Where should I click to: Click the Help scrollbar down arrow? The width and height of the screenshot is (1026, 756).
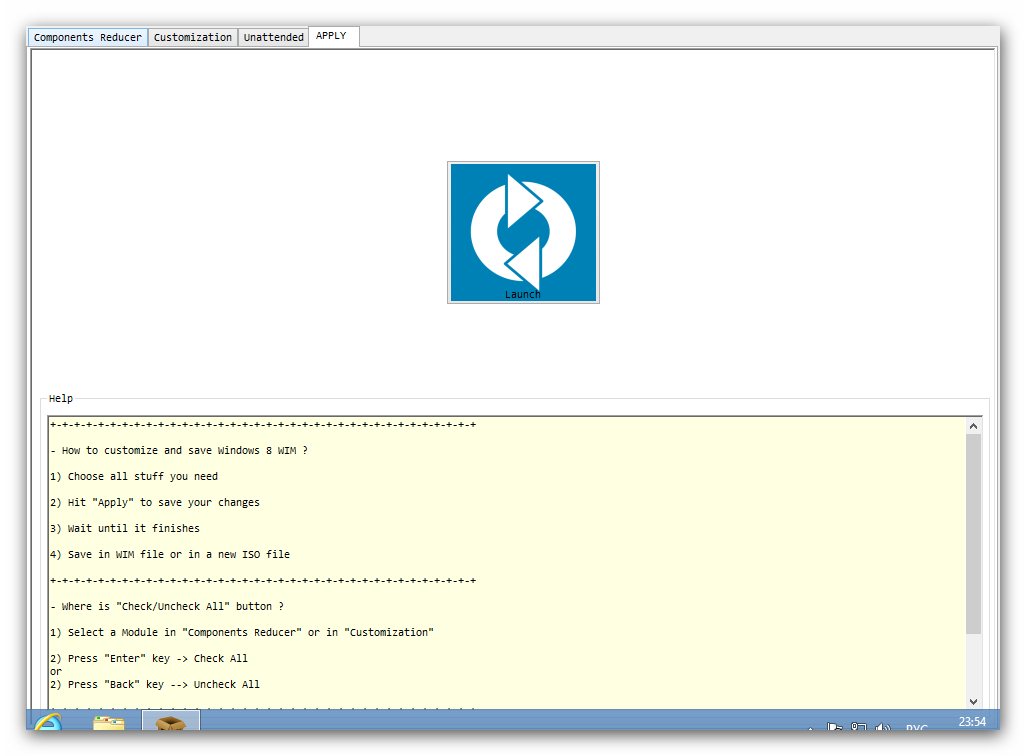point(973,702)
